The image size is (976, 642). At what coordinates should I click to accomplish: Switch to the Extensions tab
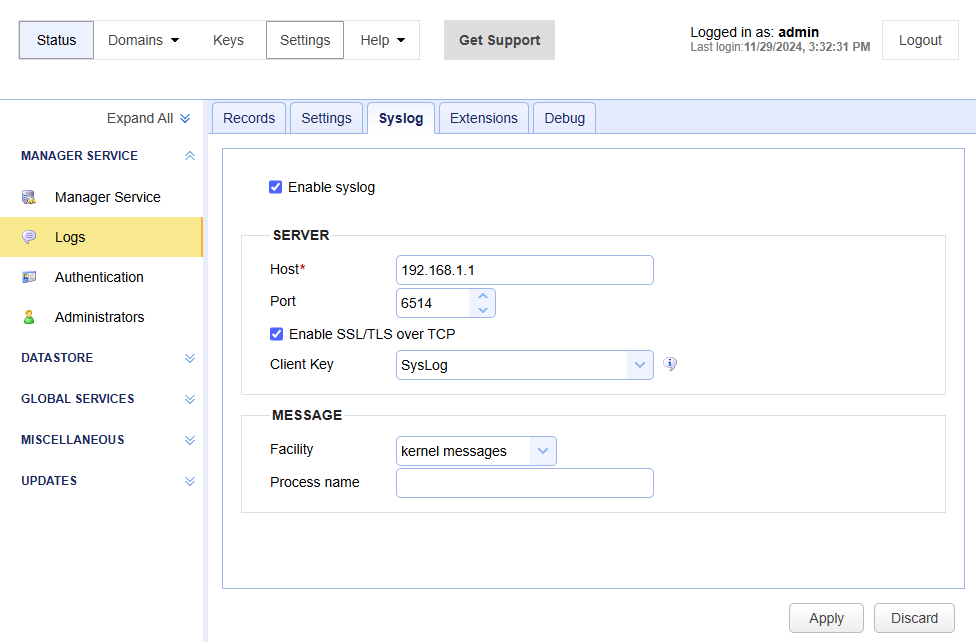point(484,118)
